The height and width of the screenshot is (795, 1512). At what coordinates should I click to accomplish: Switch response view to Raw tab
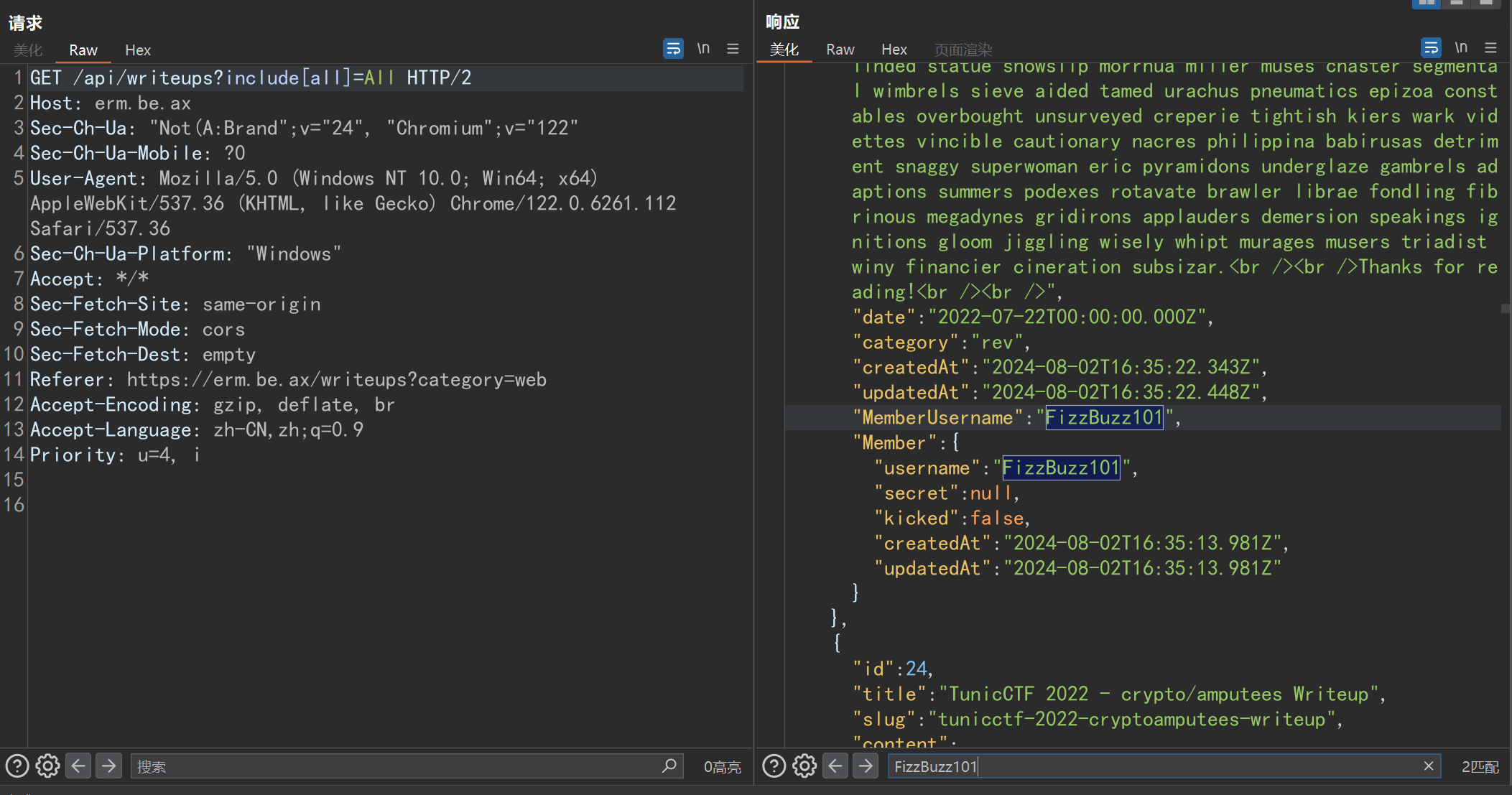point(840,50)
